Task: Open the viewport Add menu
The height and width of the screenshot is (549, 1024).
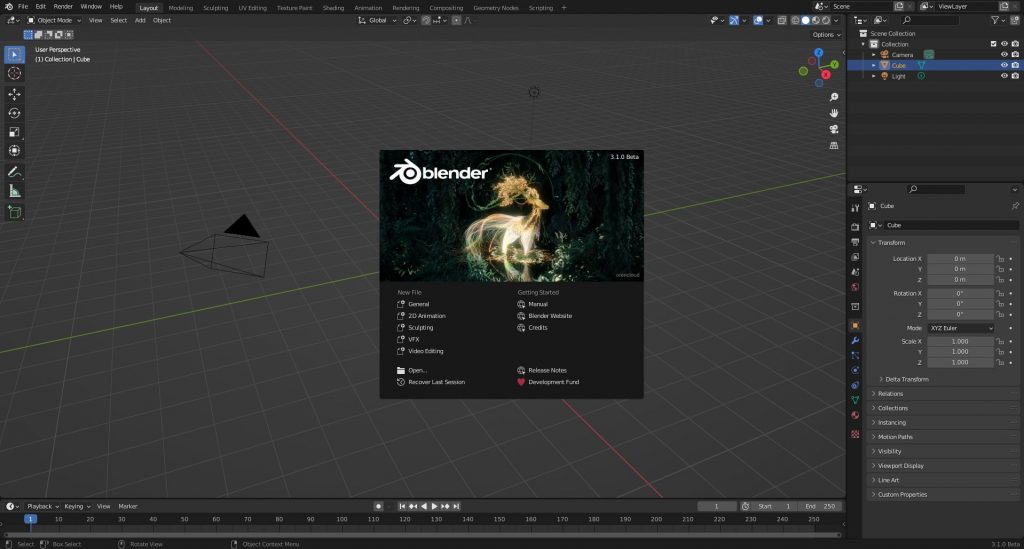Action: [x=140, y=20]
